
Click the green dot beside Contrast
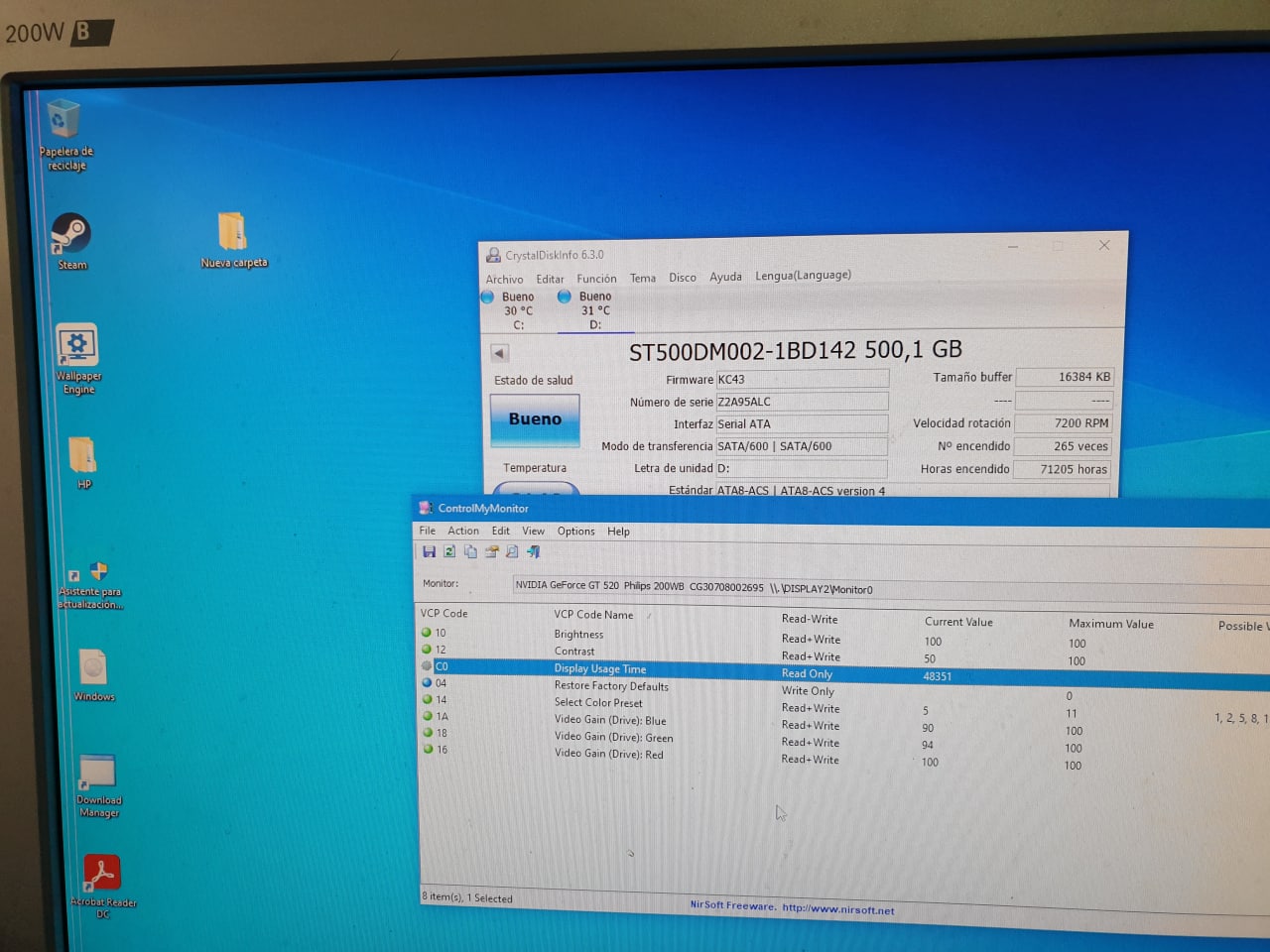coord(427,651)
